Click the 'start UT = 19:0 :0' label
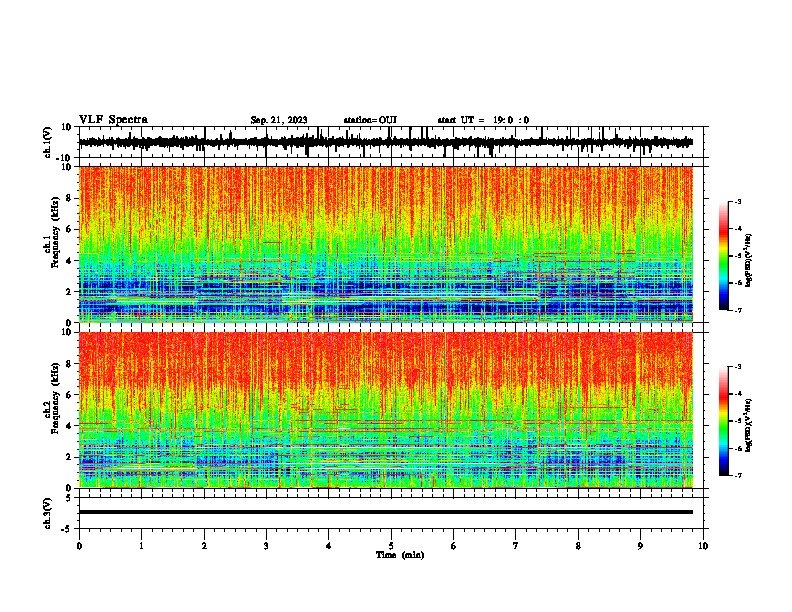This screenshot has height=612, width=792. pyautogui.click(x=483, y=120)
